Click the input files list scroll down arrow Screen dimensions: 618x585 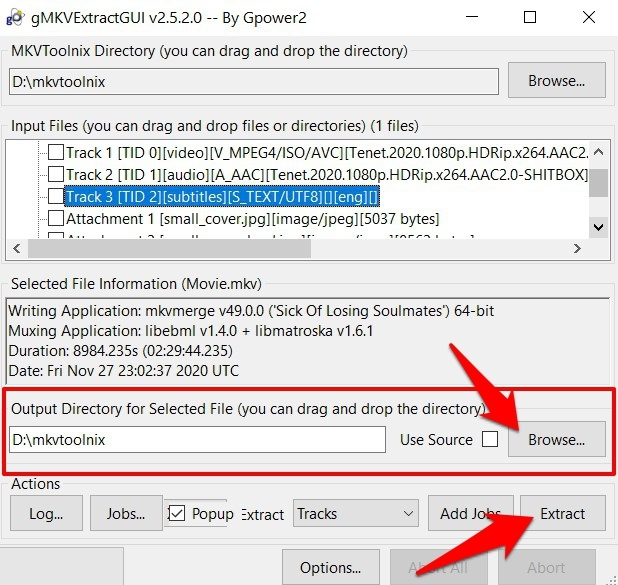pyautogui.click(x=598, y=227)
